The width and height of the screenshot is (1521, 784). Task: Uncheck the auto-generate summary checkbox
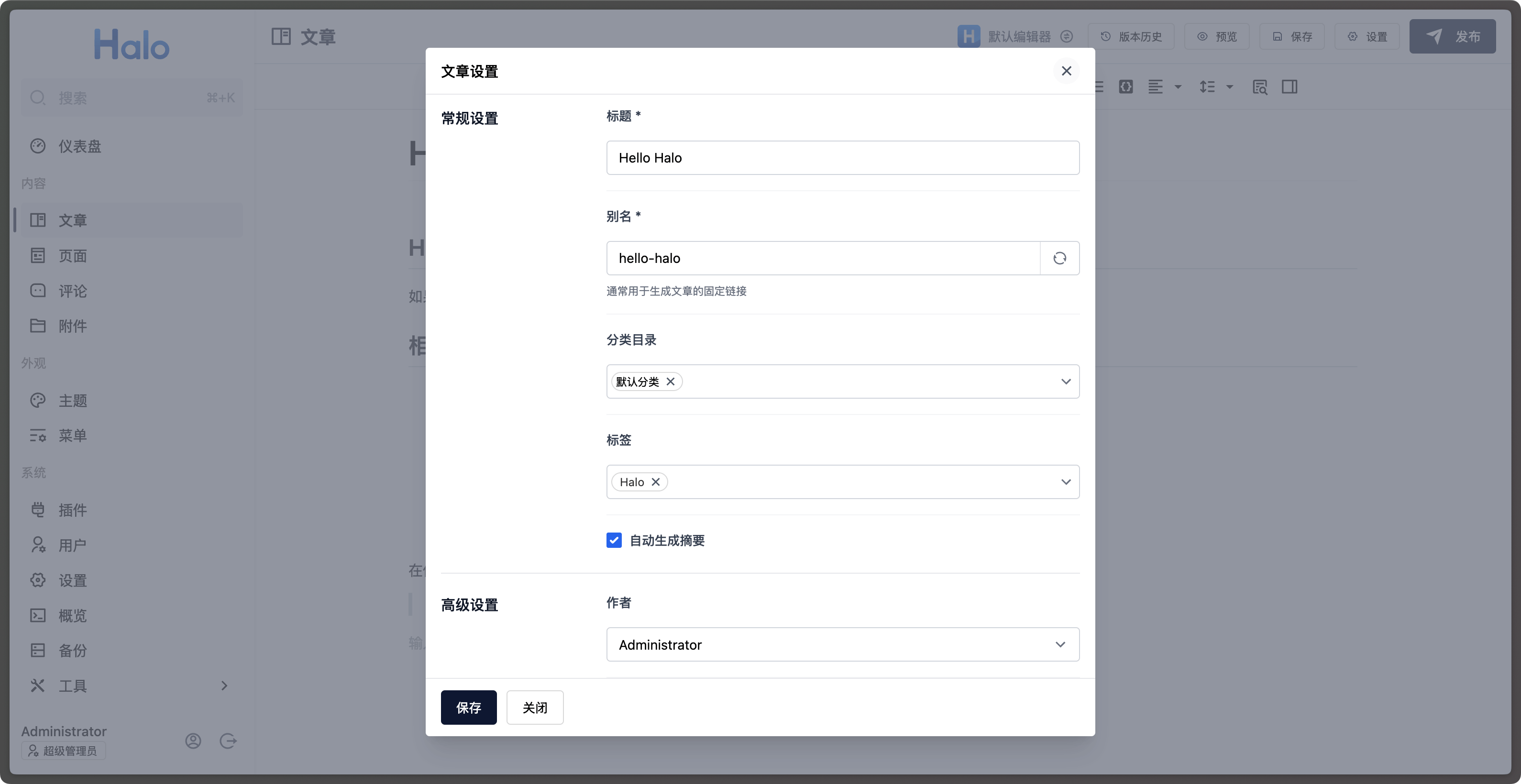point(614,540)
